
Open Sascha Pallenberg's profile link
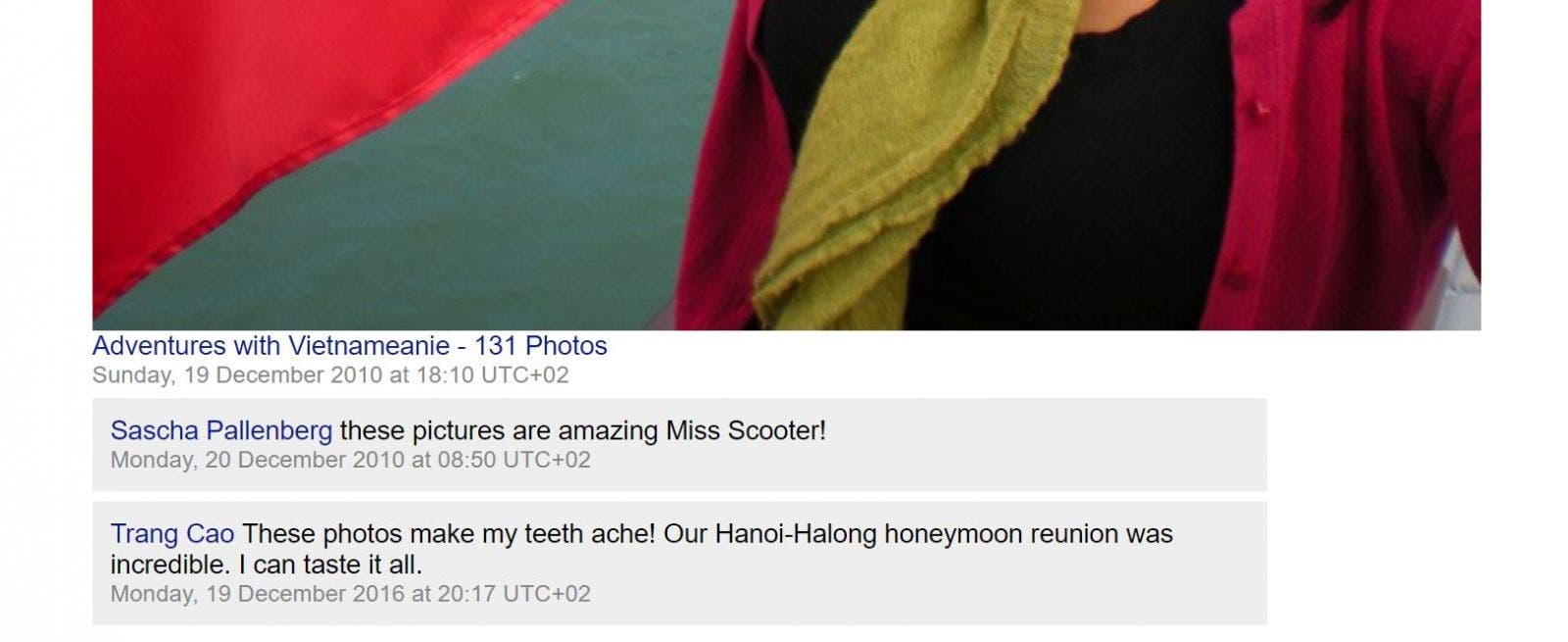[x=221, y=430]
